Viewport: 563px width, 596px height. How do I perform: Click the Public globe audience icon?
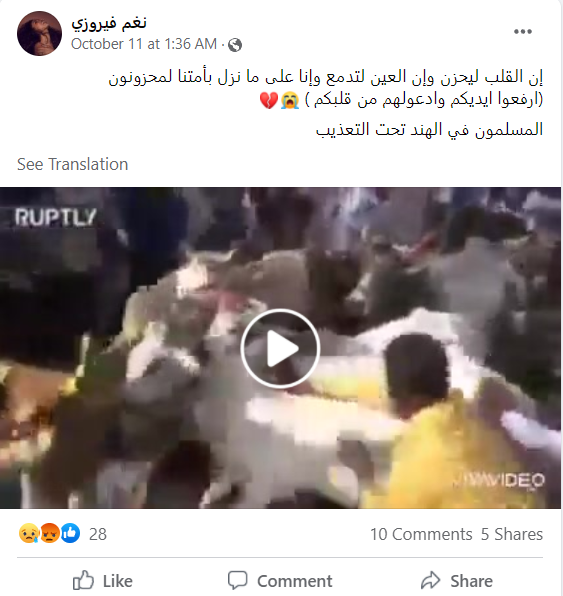pyautogui.click(x=235, y=45)
